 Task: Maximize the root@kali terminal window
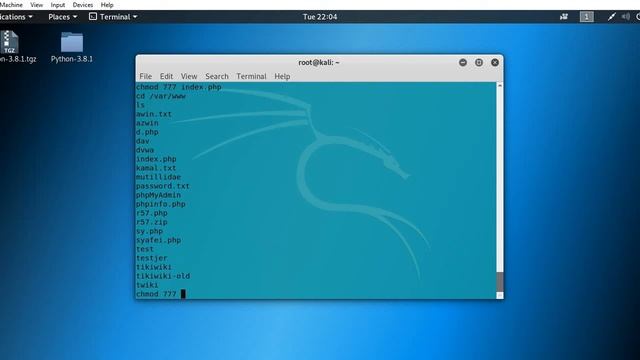click(x=479, y=62)
